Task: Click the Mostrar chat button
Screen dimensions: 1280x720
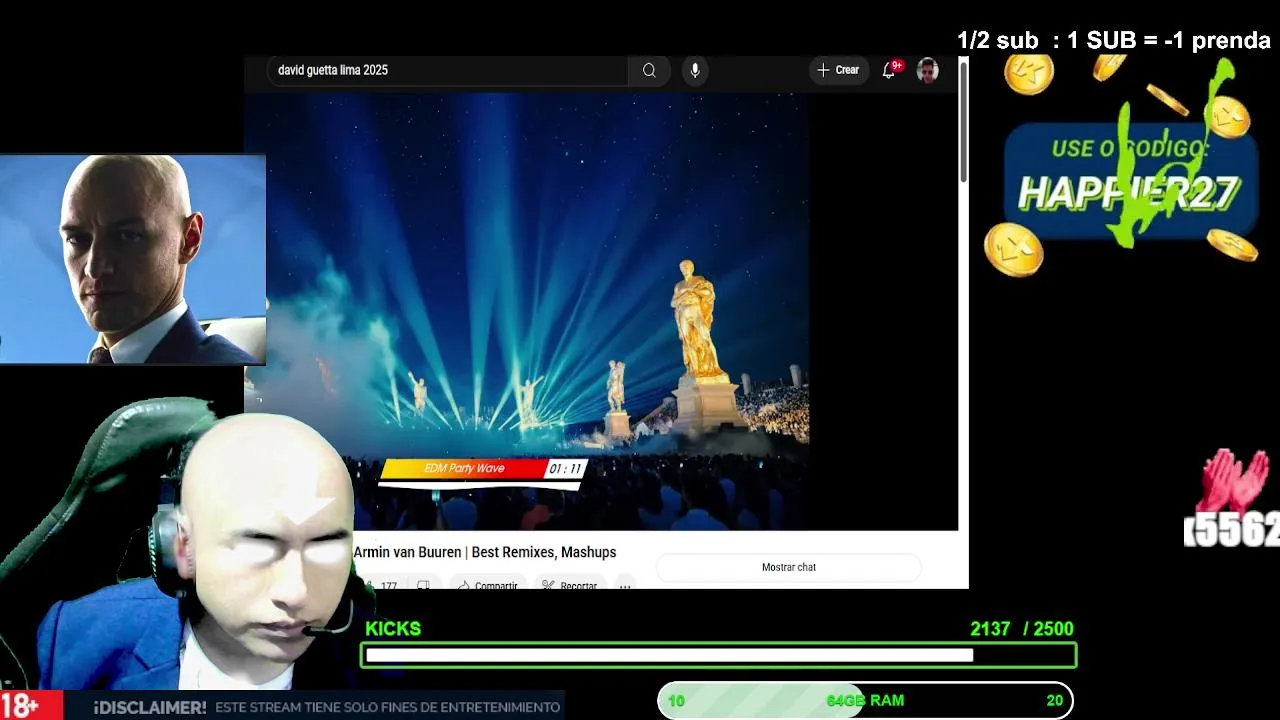Action: point(789,567)
